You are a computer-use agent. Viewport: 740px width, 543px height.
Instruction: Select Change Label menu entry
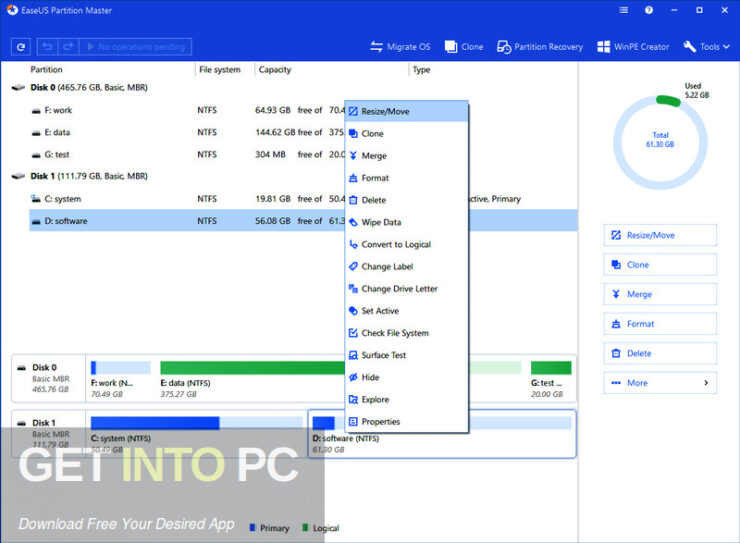[407, 267]
